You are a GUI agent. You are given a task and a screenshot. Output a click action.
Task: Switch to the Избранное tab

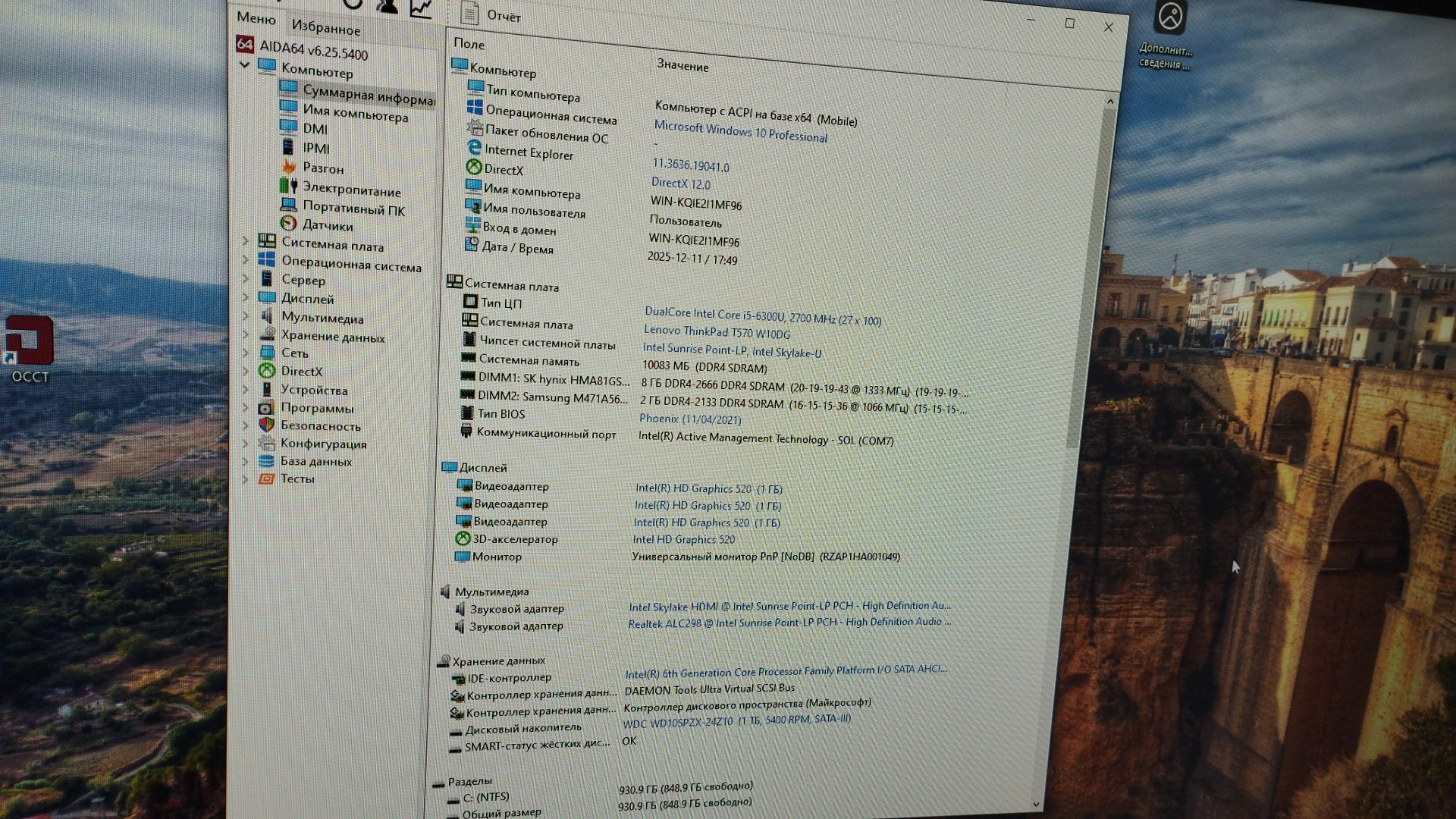pyautogui.click(x=326, y=28)
